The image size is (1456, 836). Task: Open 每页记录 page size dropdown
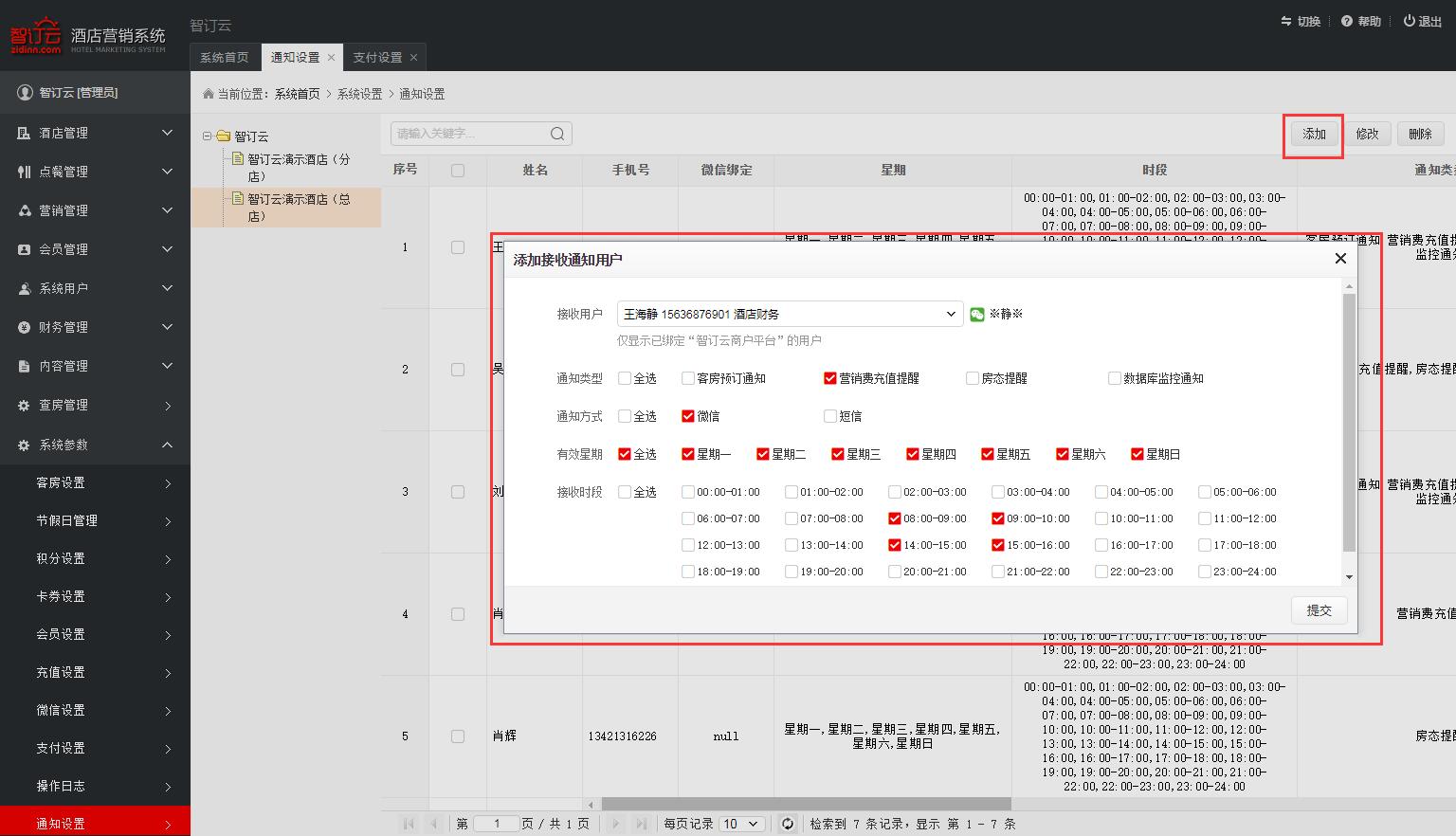(741, 824)
